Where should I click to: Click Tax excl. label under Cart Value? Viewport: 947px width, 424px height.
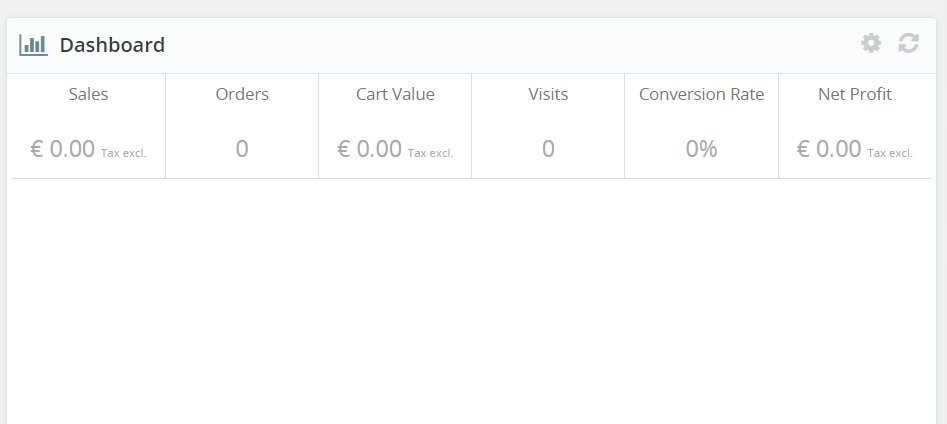coord(430,153)
